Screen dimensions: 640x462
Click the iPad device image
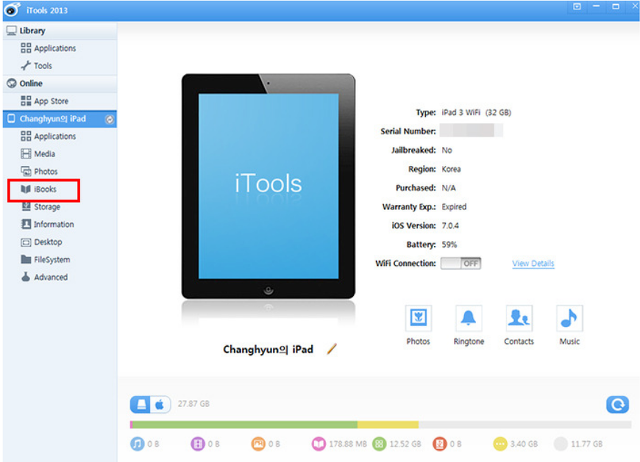tap(268, 186)
